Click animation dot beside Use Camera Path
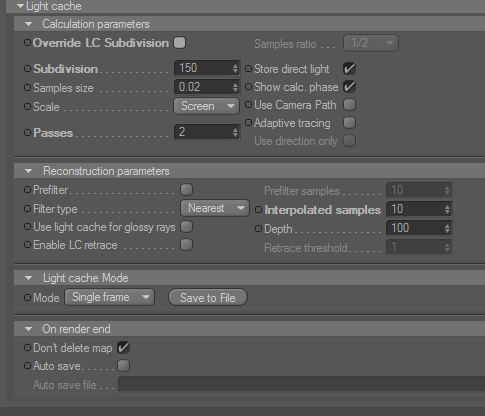This screenshot has width=485, height=416. (x=249, y=105)
